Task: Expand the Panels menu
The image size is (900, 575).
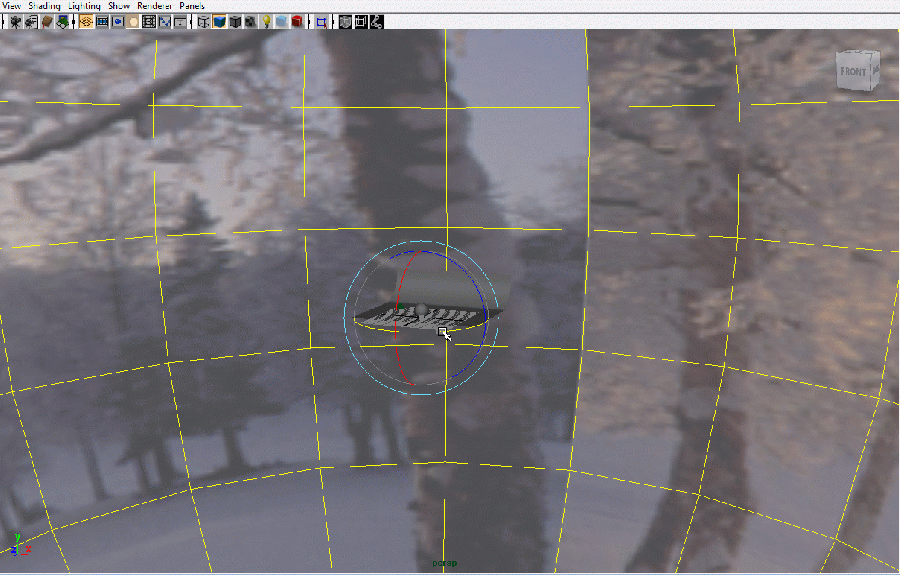Action: pos(192,6)
